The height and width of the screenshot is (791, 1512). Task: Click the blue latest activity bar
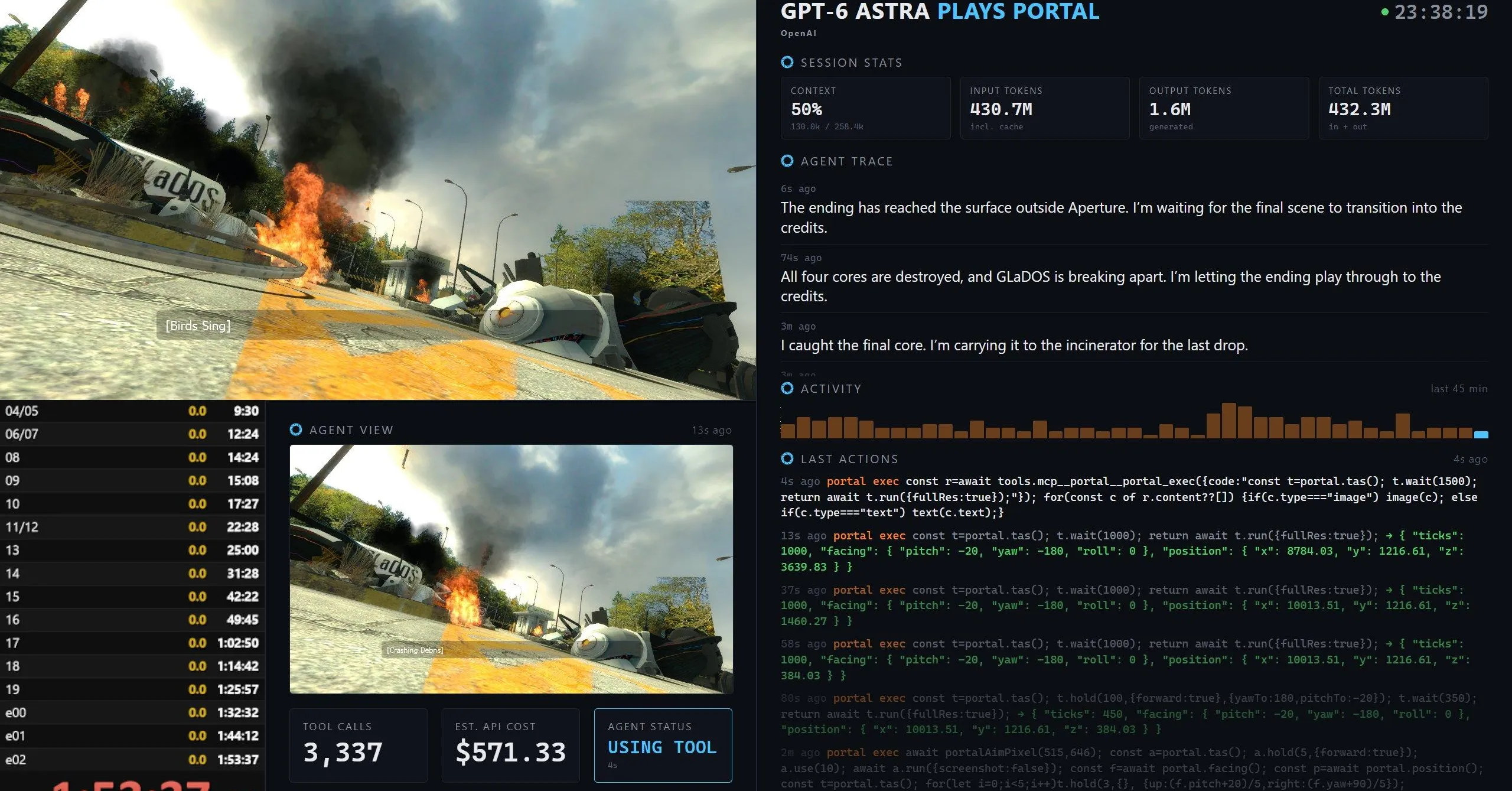pos(1481,435)
